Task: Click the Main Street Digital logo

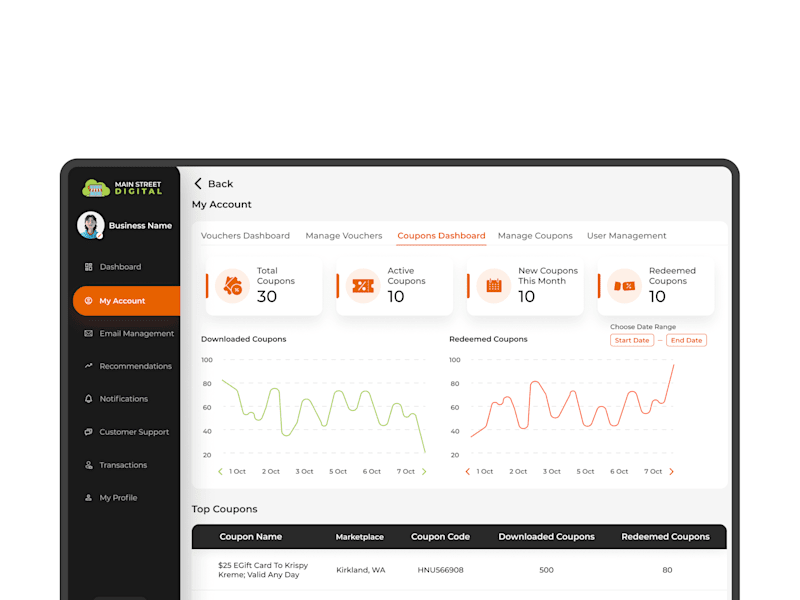Action: click(122, 188)
